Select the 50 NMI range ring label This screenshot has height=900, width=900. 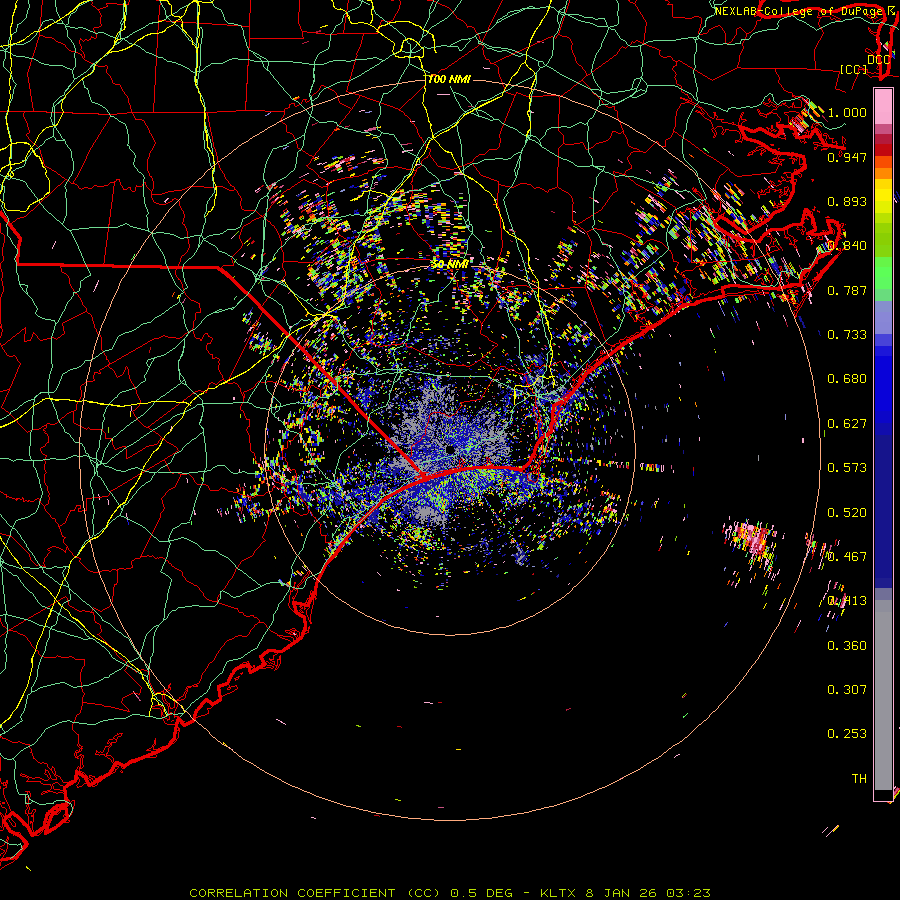click(x=451, y=265)
